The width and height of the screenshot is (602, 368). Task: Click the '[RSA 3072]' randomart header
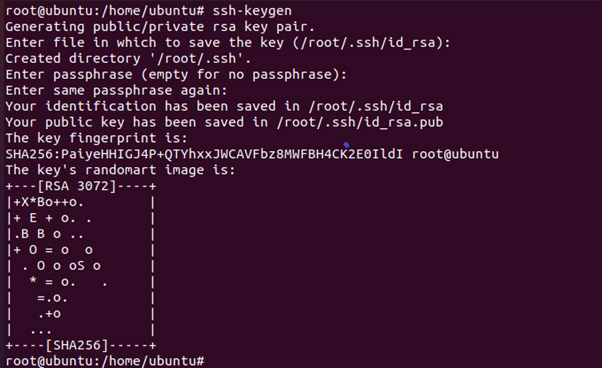point(77,186)
